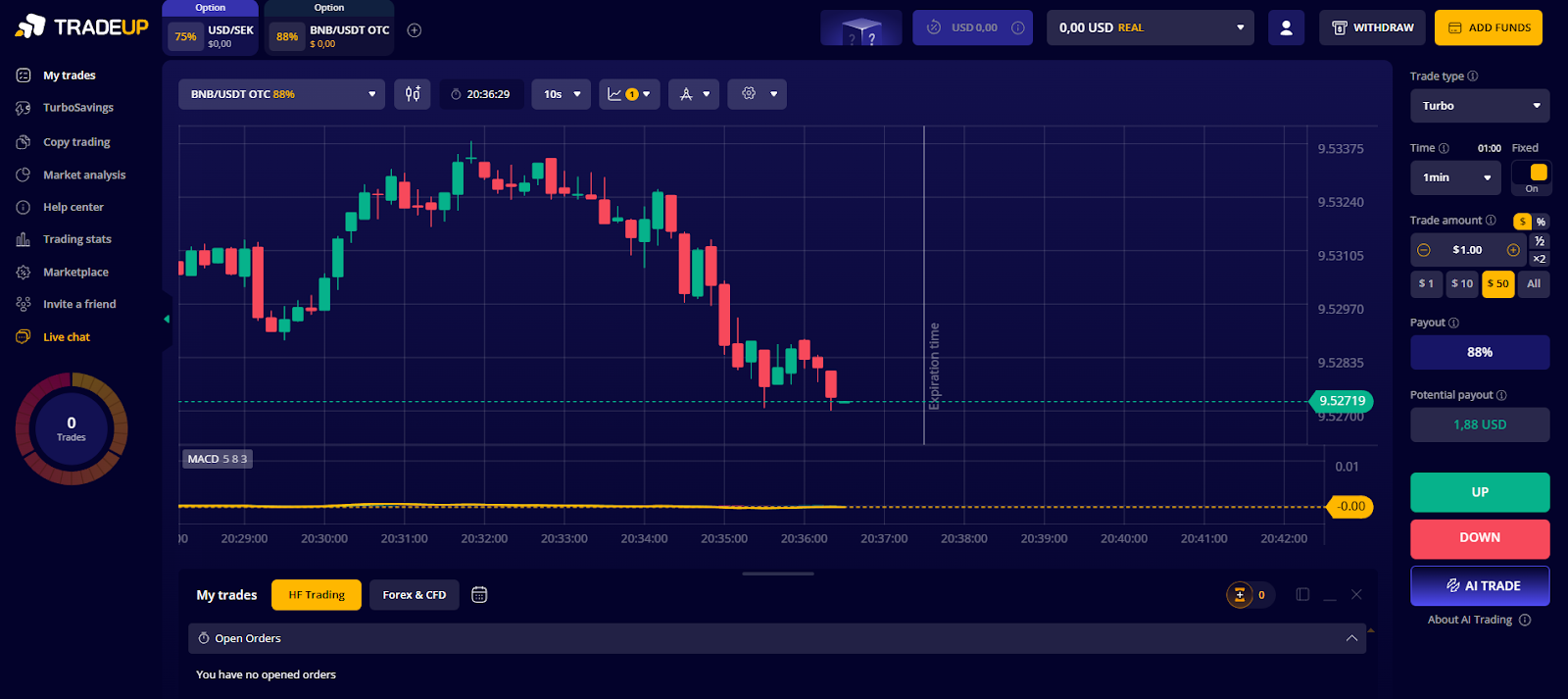Click the pending trades hourglass icon
The image size is (1568, 699).
[x=1240, y=595]
